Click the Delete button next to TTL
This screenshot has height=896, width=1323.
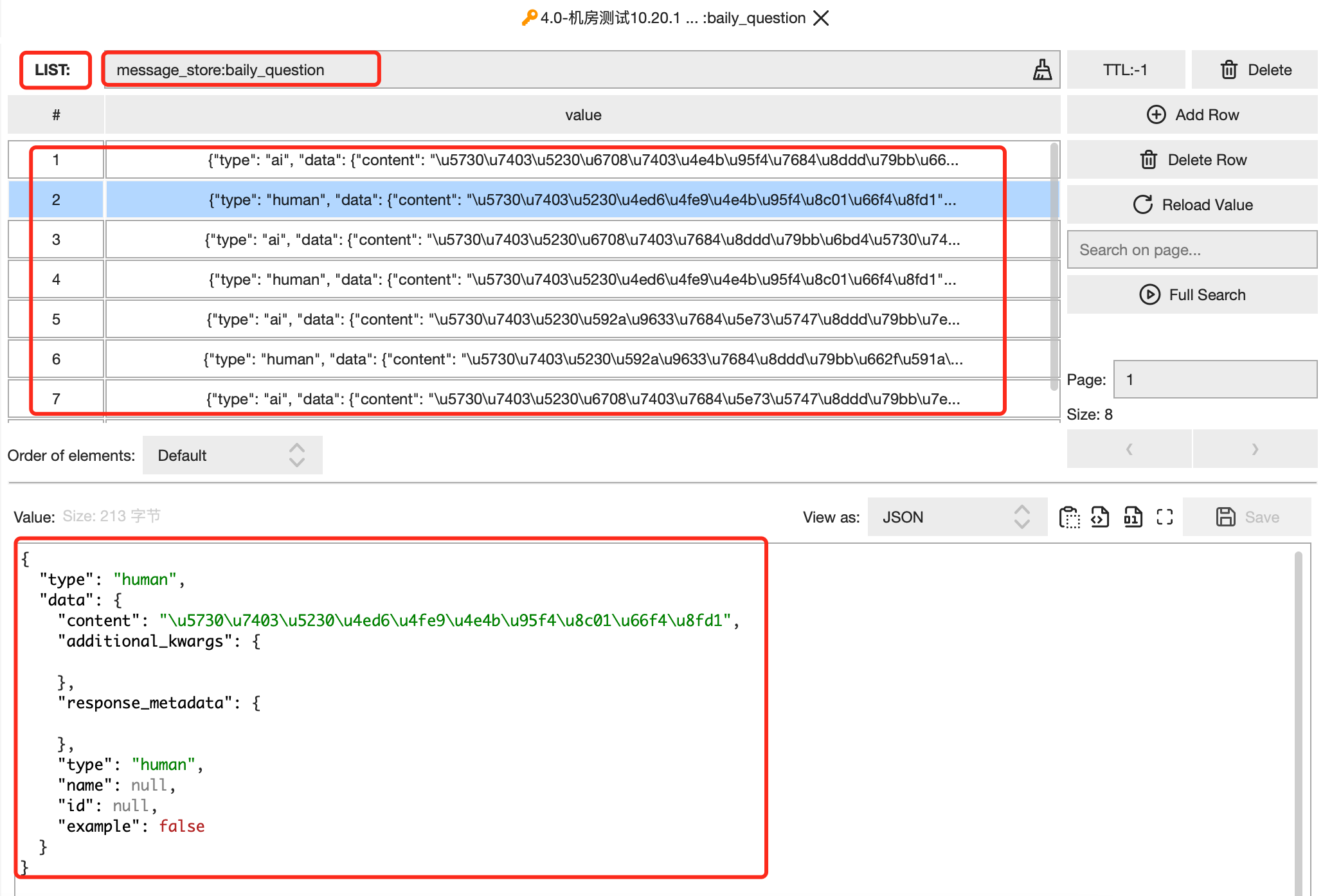1254,69
